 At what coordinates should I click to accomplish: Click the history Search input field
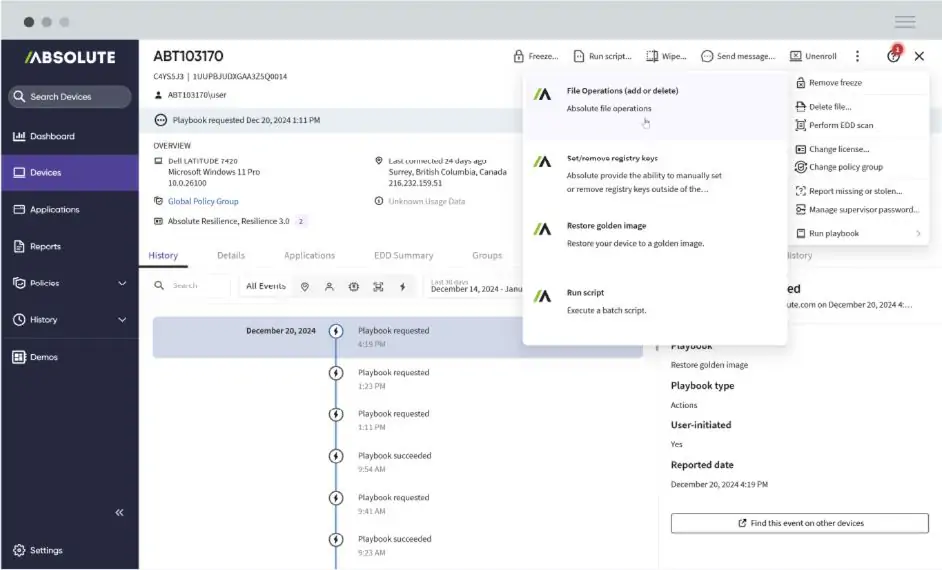coord(192,286)
